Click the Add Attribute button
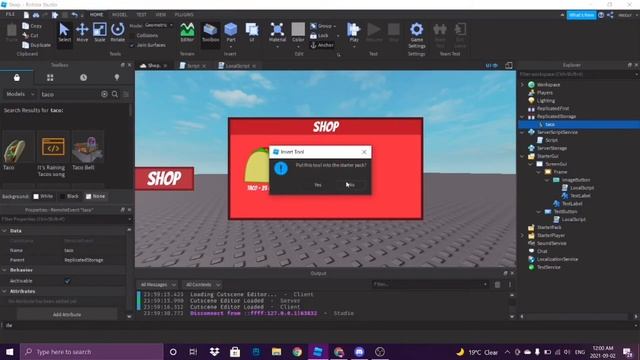The image size is (640, 360). [67, 315]
